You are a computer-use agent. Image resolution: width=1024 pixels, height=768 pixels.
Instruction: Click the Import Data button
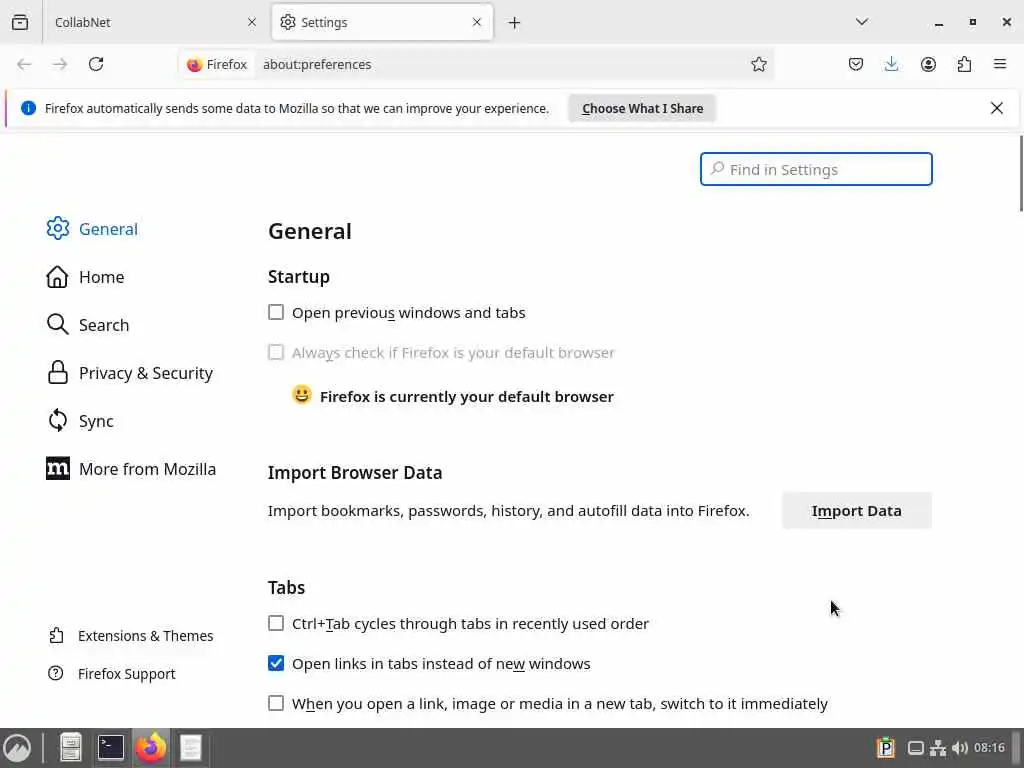[856, 511]
